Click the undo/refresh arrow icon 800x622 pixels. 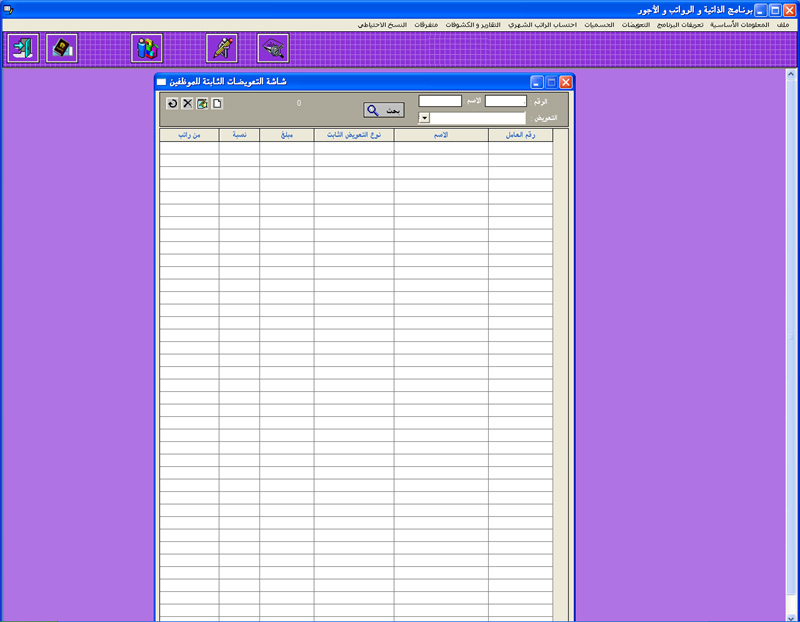pyautogui.click(x=172, y=103)
